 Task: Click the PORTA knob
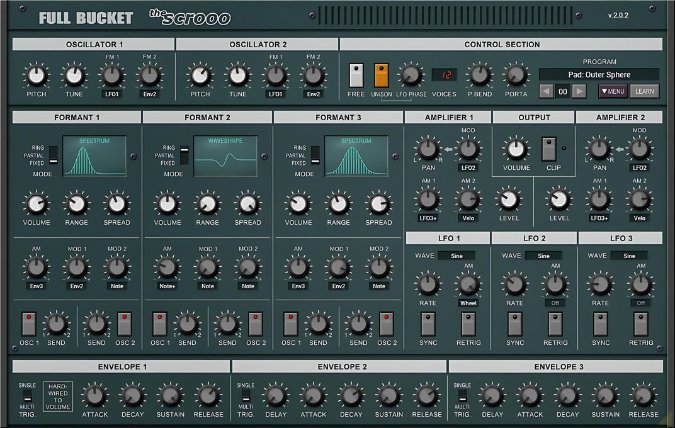516,75
